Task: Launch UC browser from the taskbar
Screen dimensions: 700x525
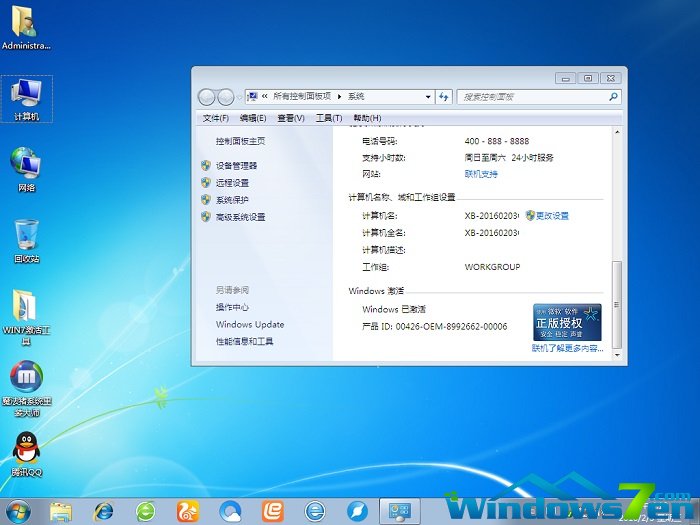Action: tap(188, 511)
